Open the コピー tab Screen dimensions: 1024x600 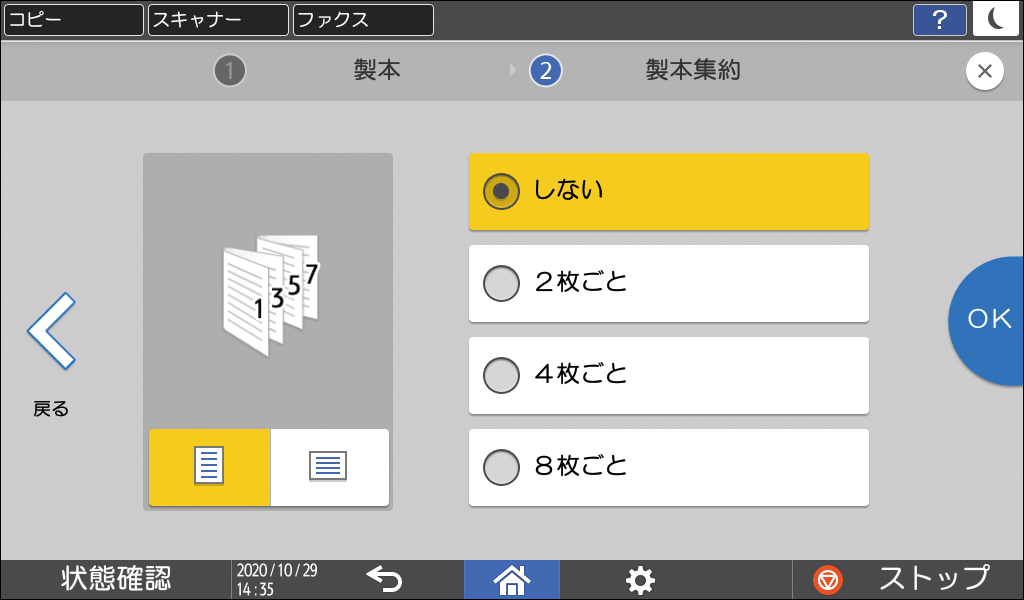point(72,19)
